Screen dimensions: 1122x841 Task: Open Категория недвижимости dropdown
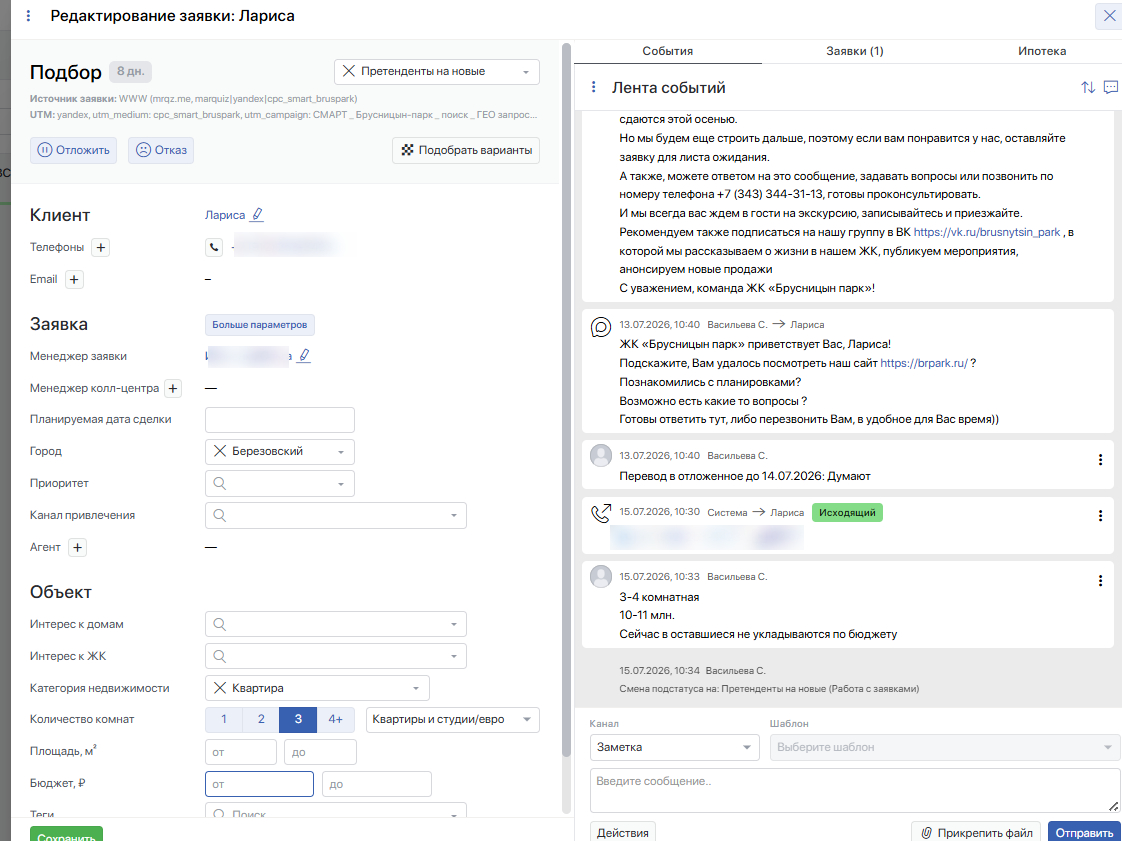coord(416,689)
